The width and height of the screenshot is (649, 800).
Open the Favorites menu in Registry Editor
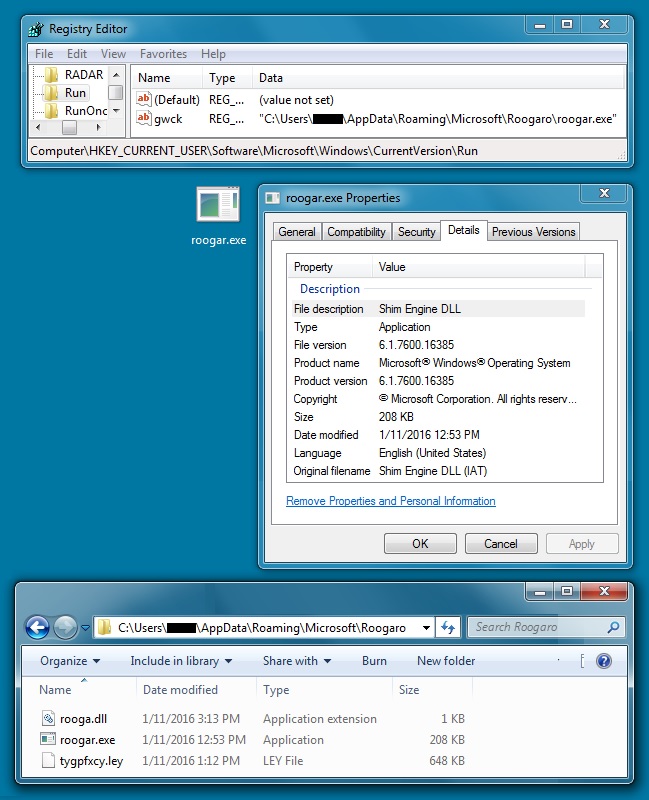163,54
